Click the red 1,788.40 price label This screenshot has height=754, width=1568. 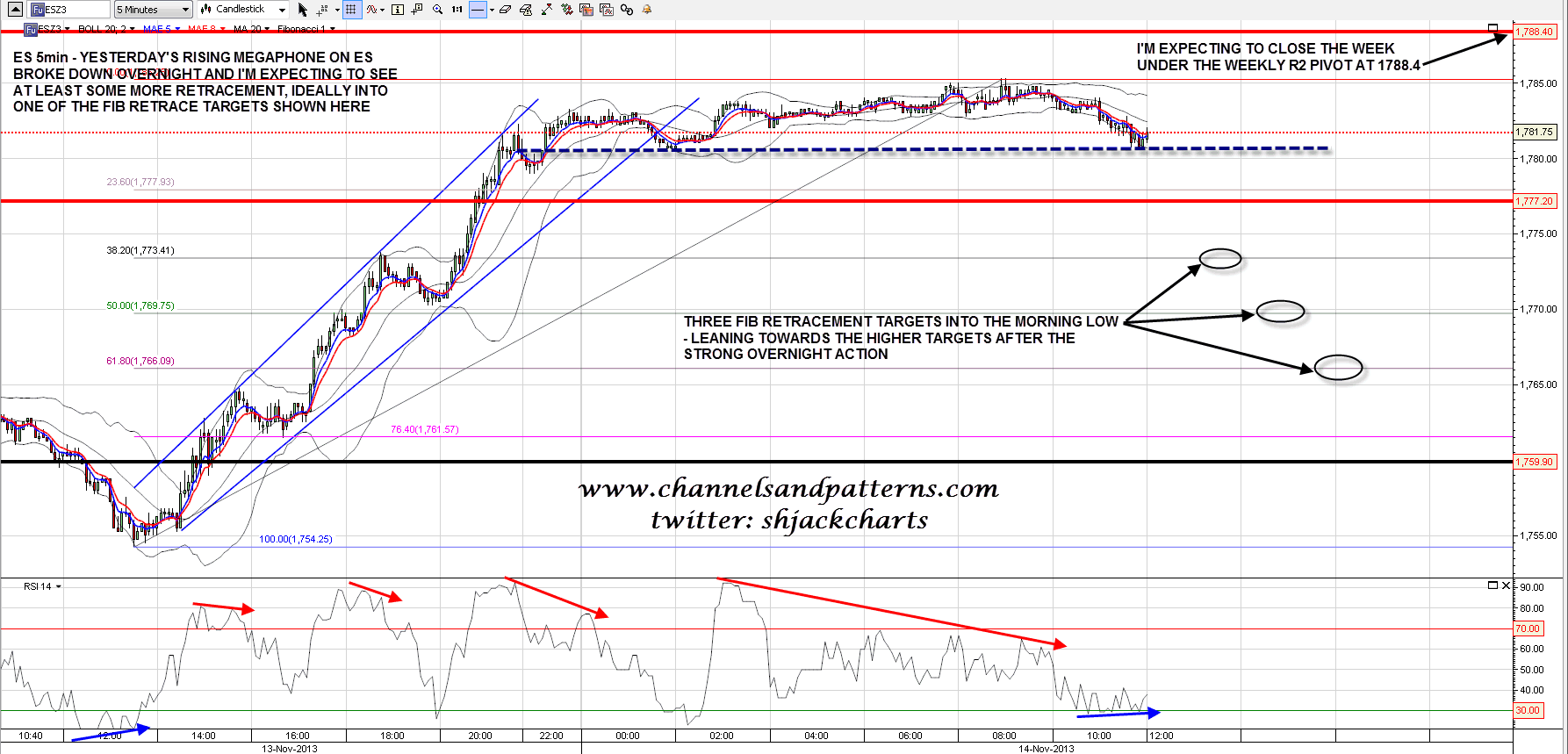coord(1535,32)
